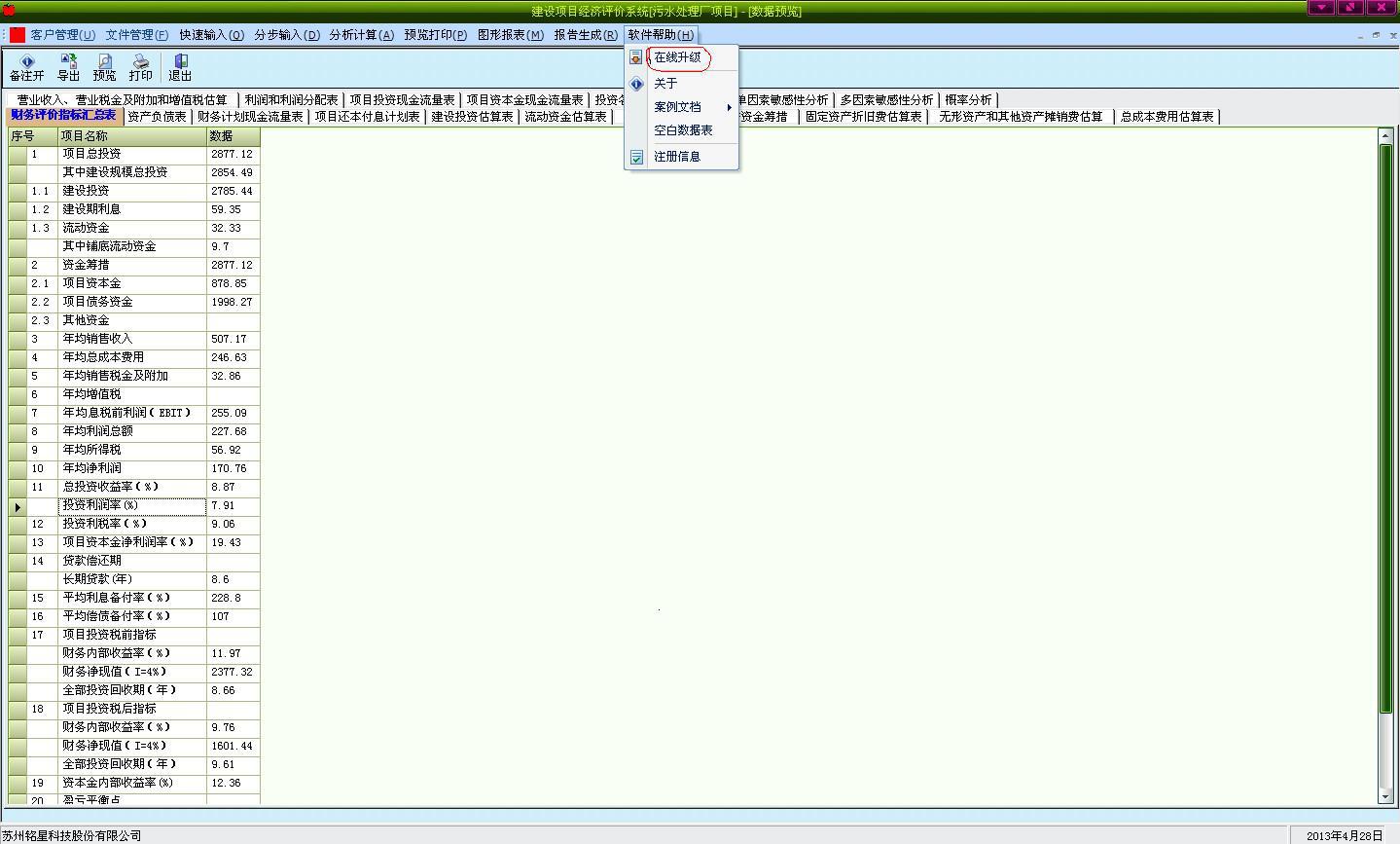Click the red application icon in menu bar
The width and height of the screenshot is (1400, 844).
pos(18,35)
